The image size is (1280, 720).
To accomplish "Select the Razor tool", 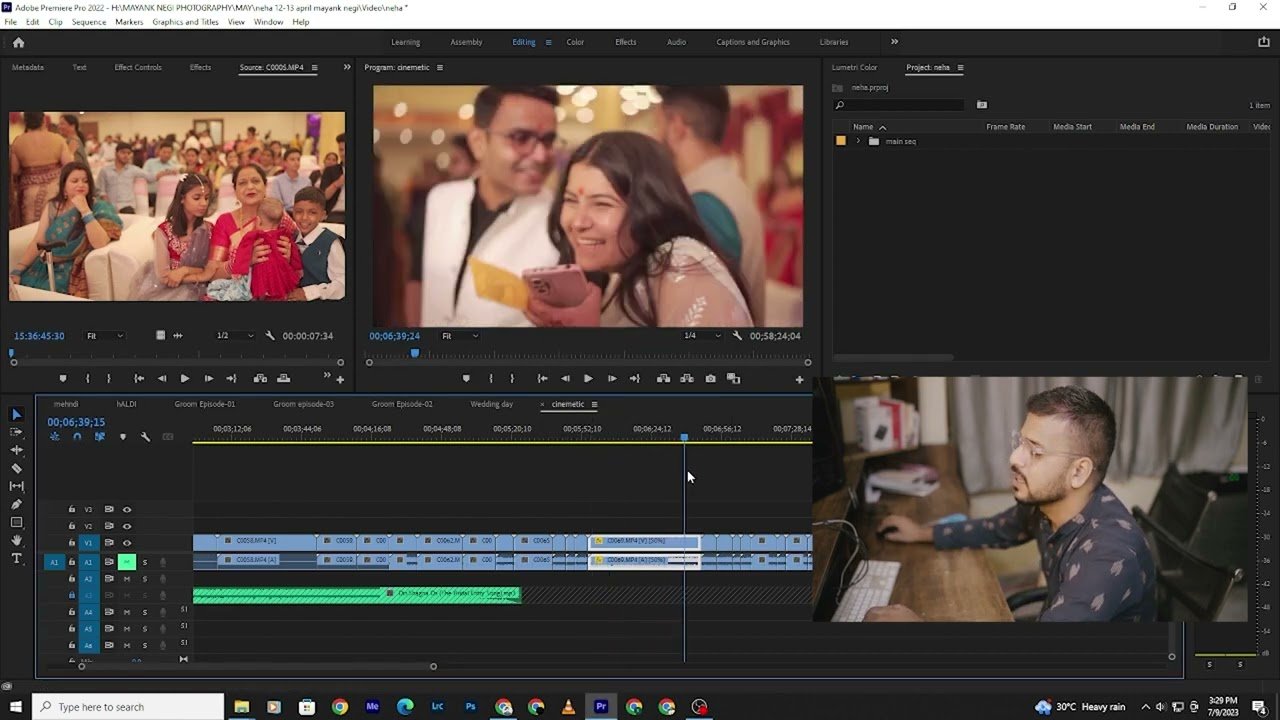I will tap(16, 468).
